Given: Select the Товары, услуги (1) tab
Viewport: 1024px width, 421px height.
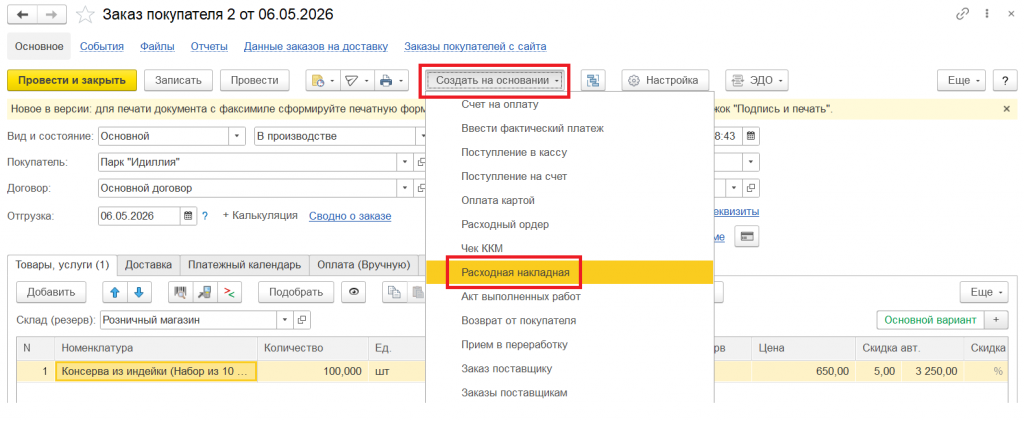Looking at the screenshot, I should point(62,265).
